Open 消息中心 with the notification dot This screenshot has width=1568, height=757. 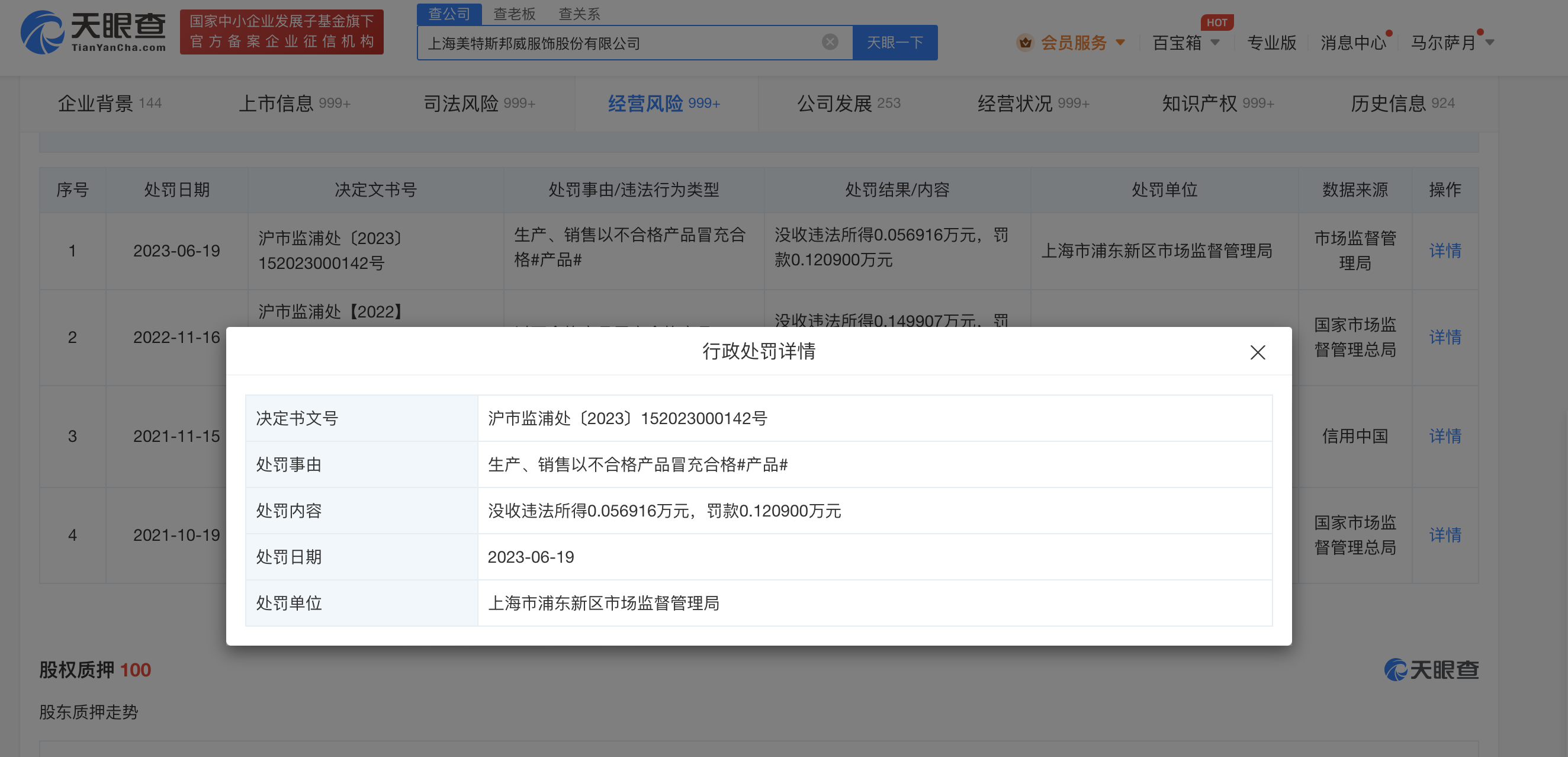pyautogui.click(x=1352, y=43)
